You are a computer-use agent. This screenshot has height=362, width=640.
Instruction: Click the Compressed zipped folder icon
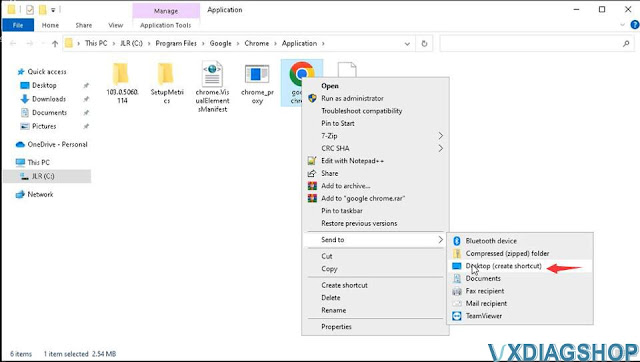pyautogui.click(x=457, y=253)
